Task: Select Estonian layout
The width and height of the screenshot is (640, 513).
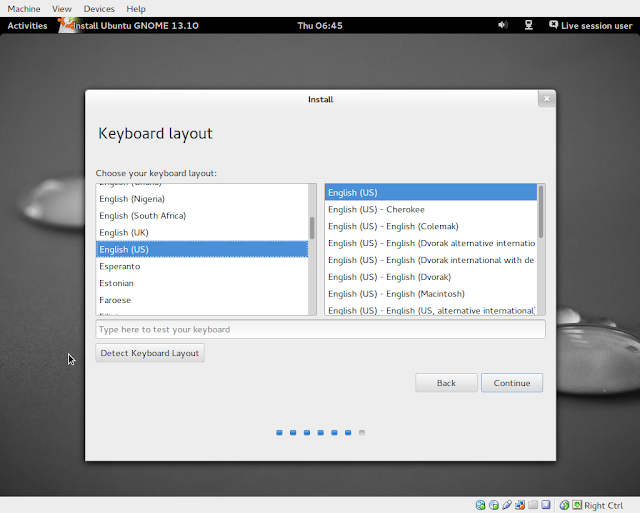Action: coord(202,283)
